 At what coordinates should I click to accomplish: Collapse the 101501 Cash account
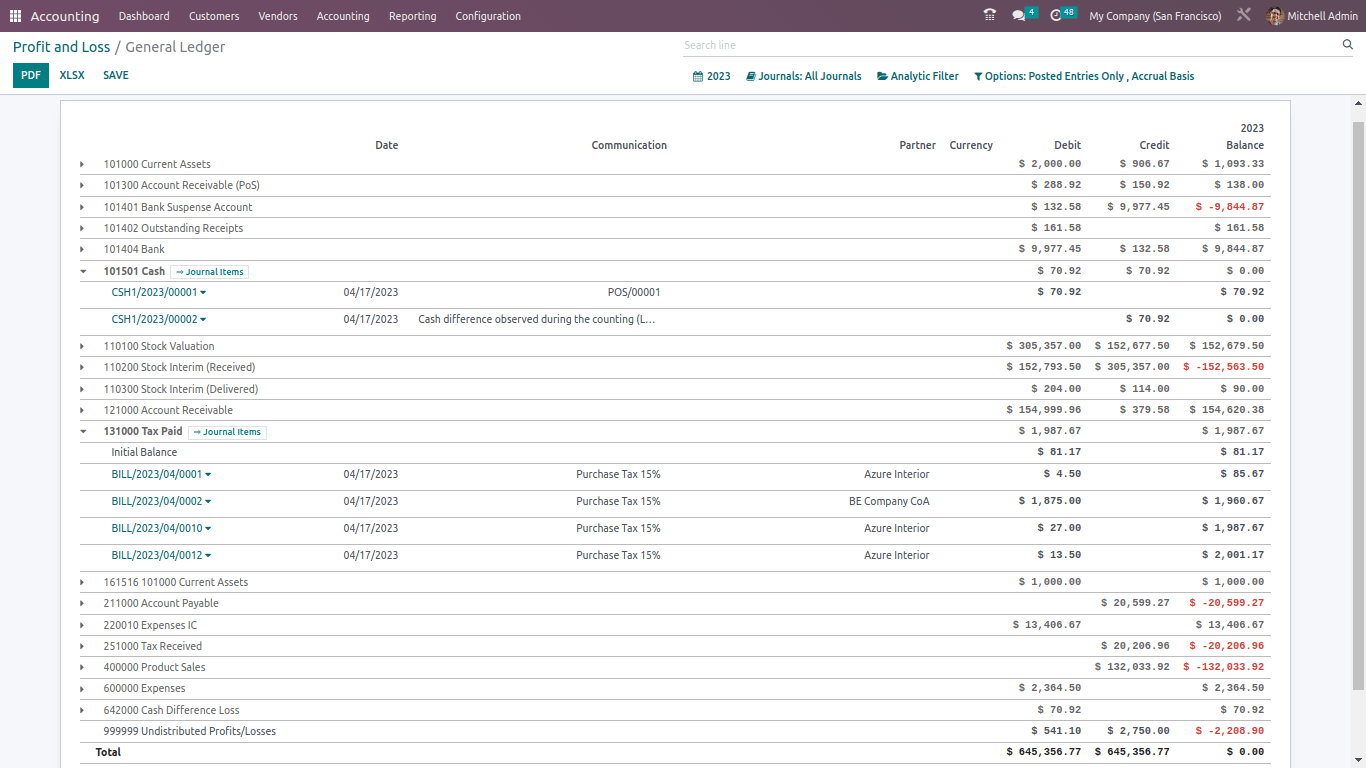[83, 271]
